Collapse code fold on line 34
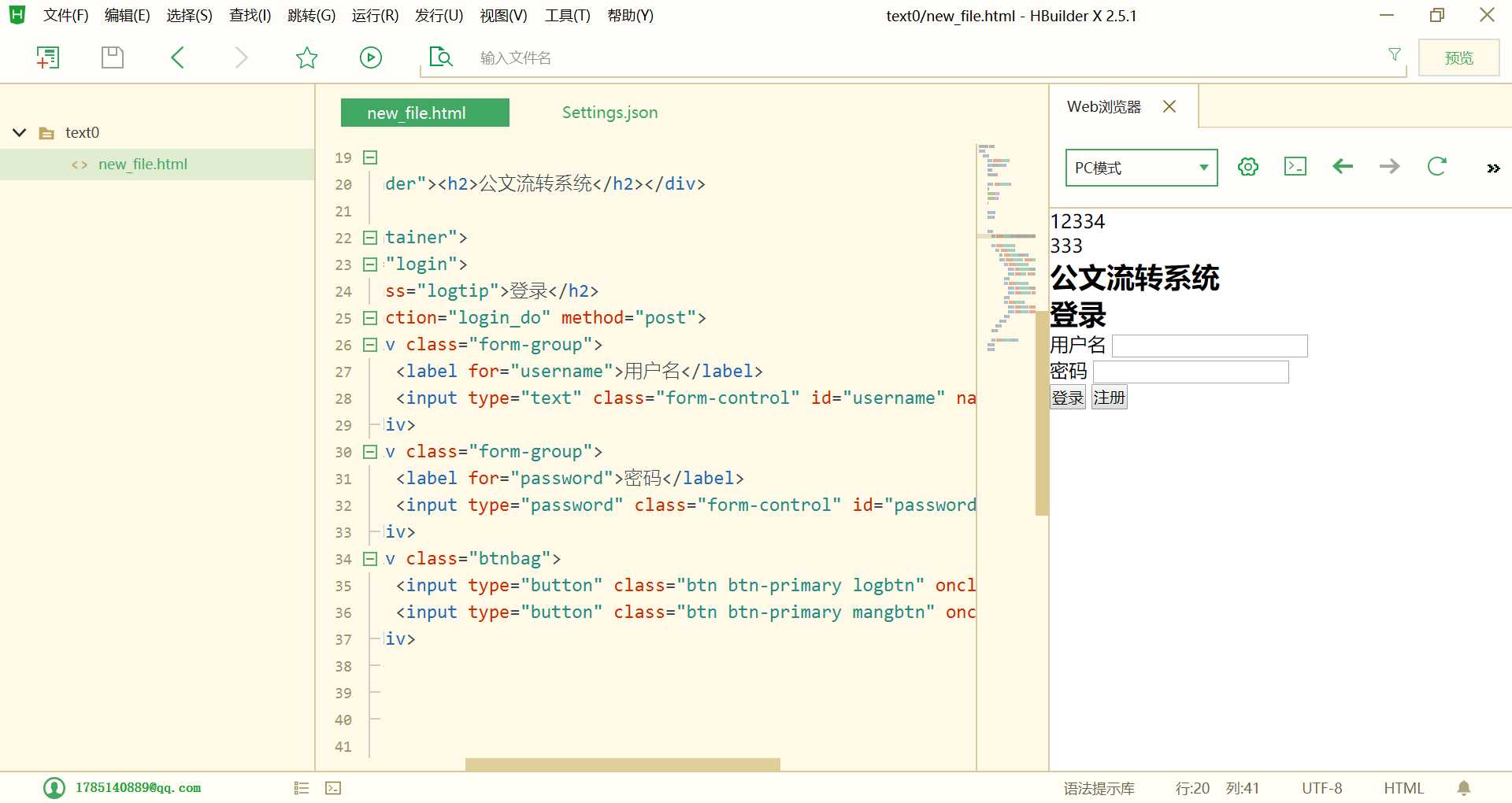1512x803 pixels. pyautogui.click(x=370, y=559)
